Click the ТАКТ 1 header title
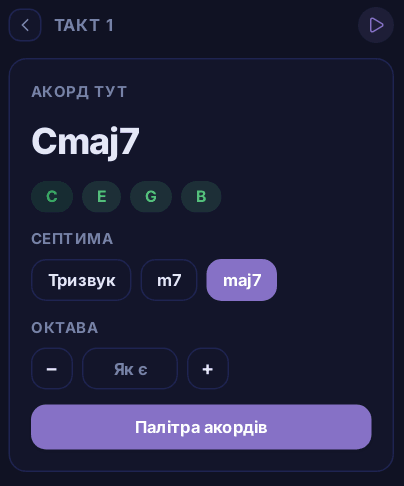 coord(84,25)
